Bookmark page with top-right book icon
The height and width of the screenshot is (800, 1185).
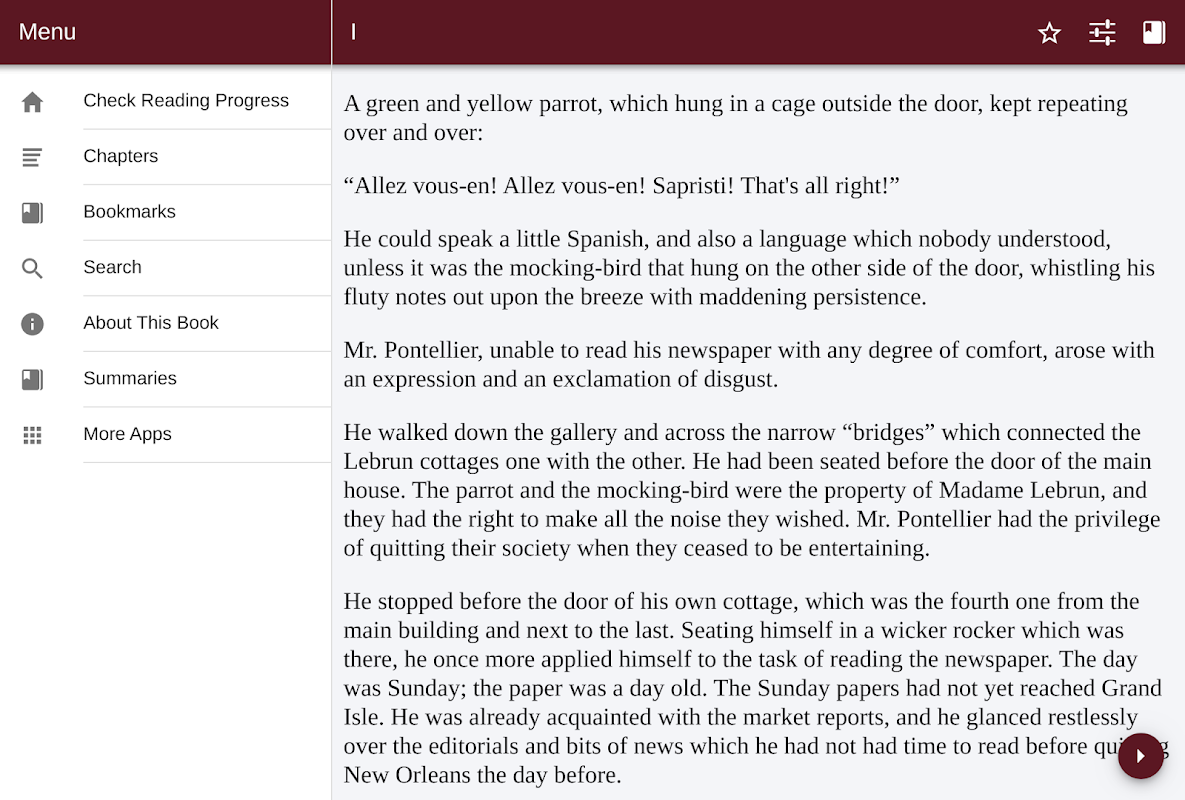click(x=1154, y=32)
